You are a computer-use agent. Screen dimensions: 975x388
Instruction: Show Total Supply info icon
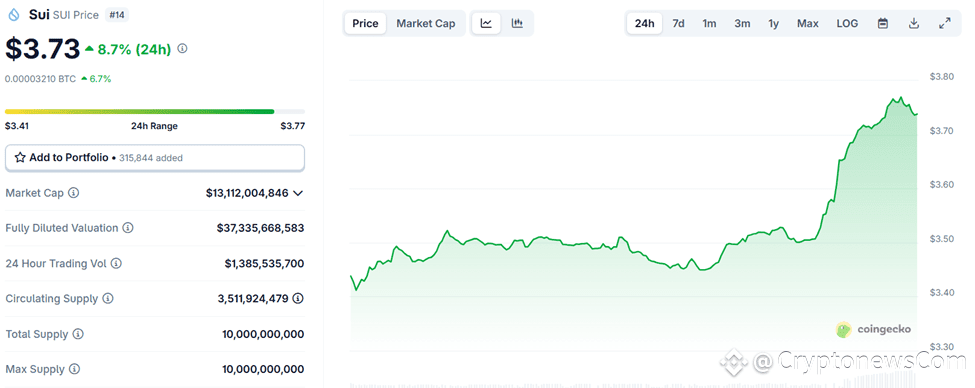pyautogui.click(x=78, y=335)
